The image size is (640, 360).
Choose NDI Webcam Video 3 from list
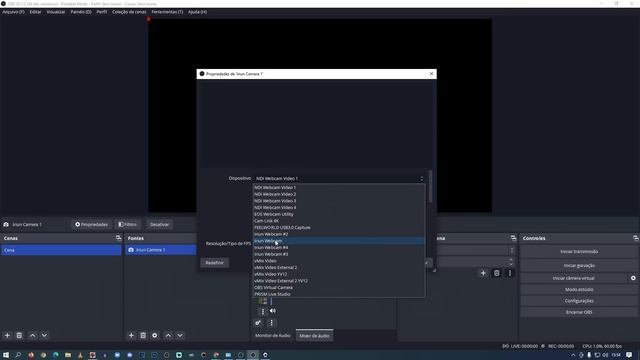(339, 201)
